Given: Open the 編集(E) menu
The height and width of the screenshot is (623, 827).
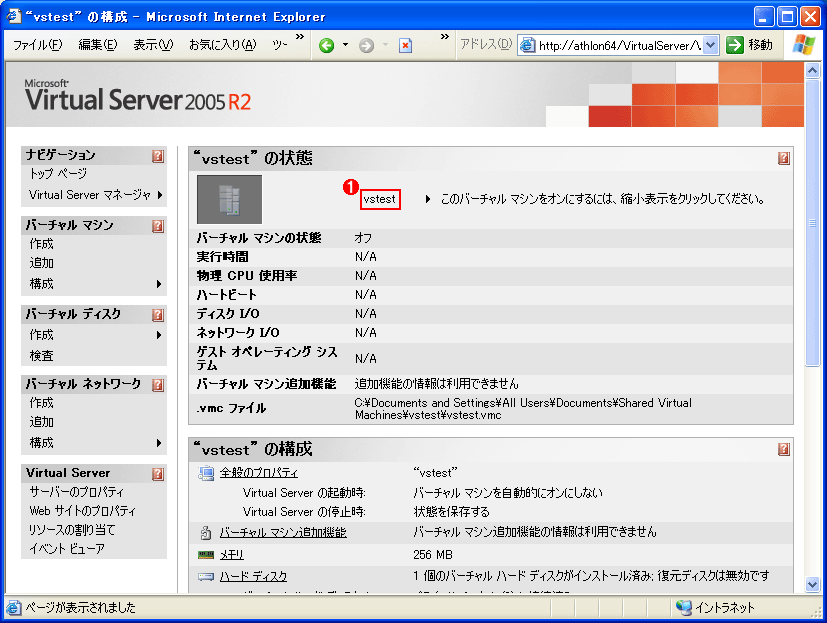Looking at the screenshot, I should 98,45.
